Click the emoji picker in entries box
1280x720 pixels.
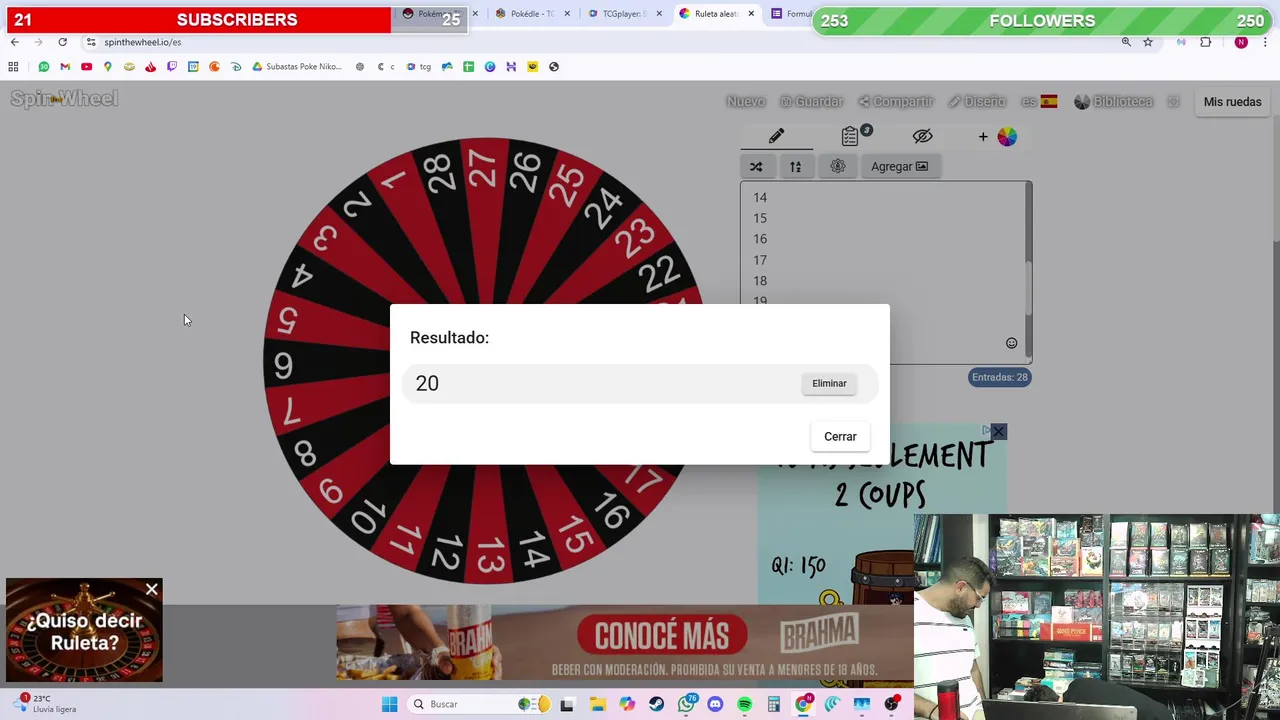coord(1011,343)
